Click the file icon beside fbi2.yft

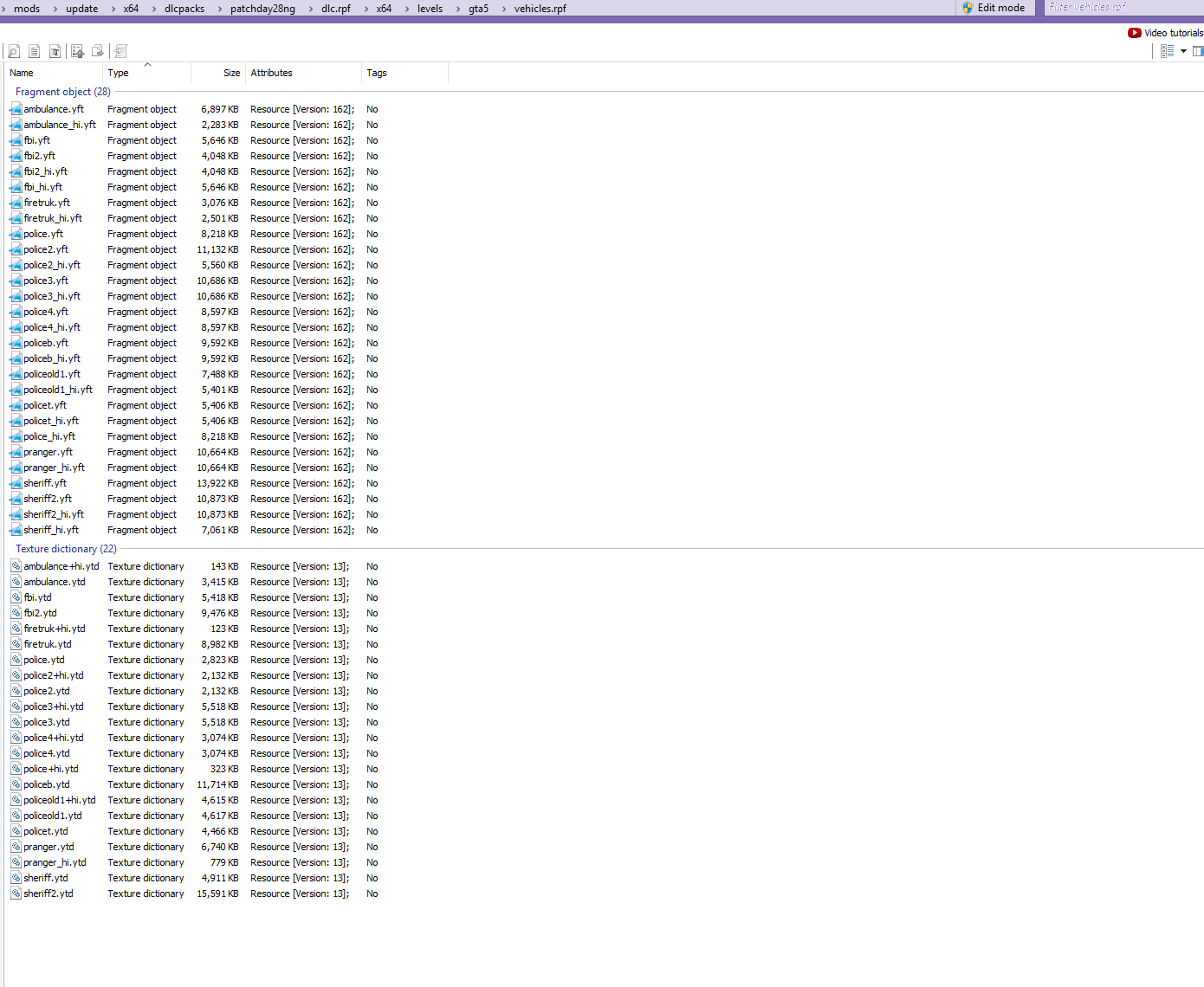tap(16, 156)
